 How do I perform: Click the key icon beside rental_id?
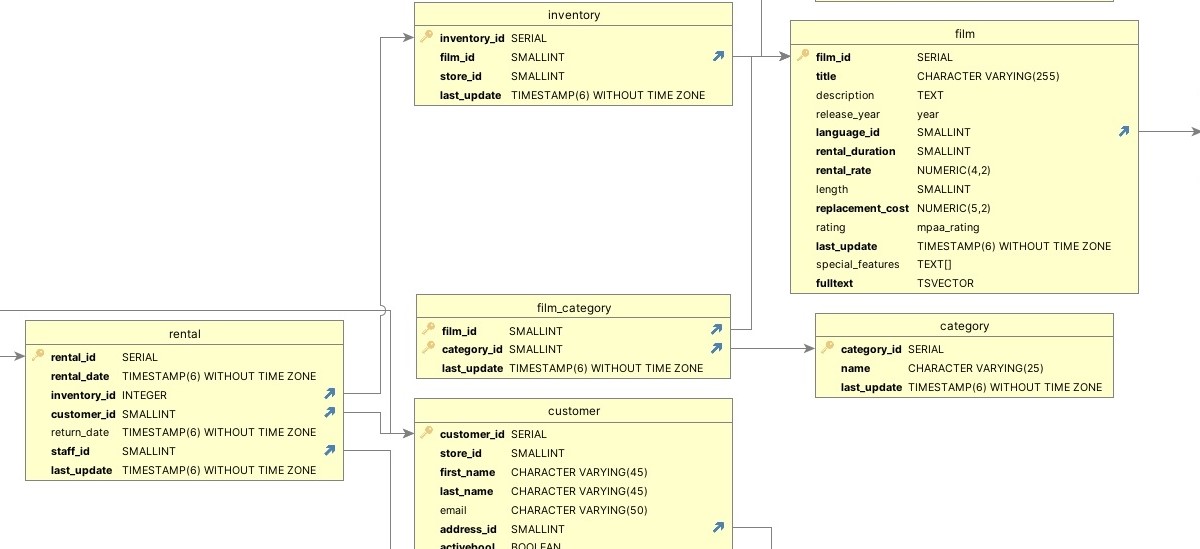38,356
